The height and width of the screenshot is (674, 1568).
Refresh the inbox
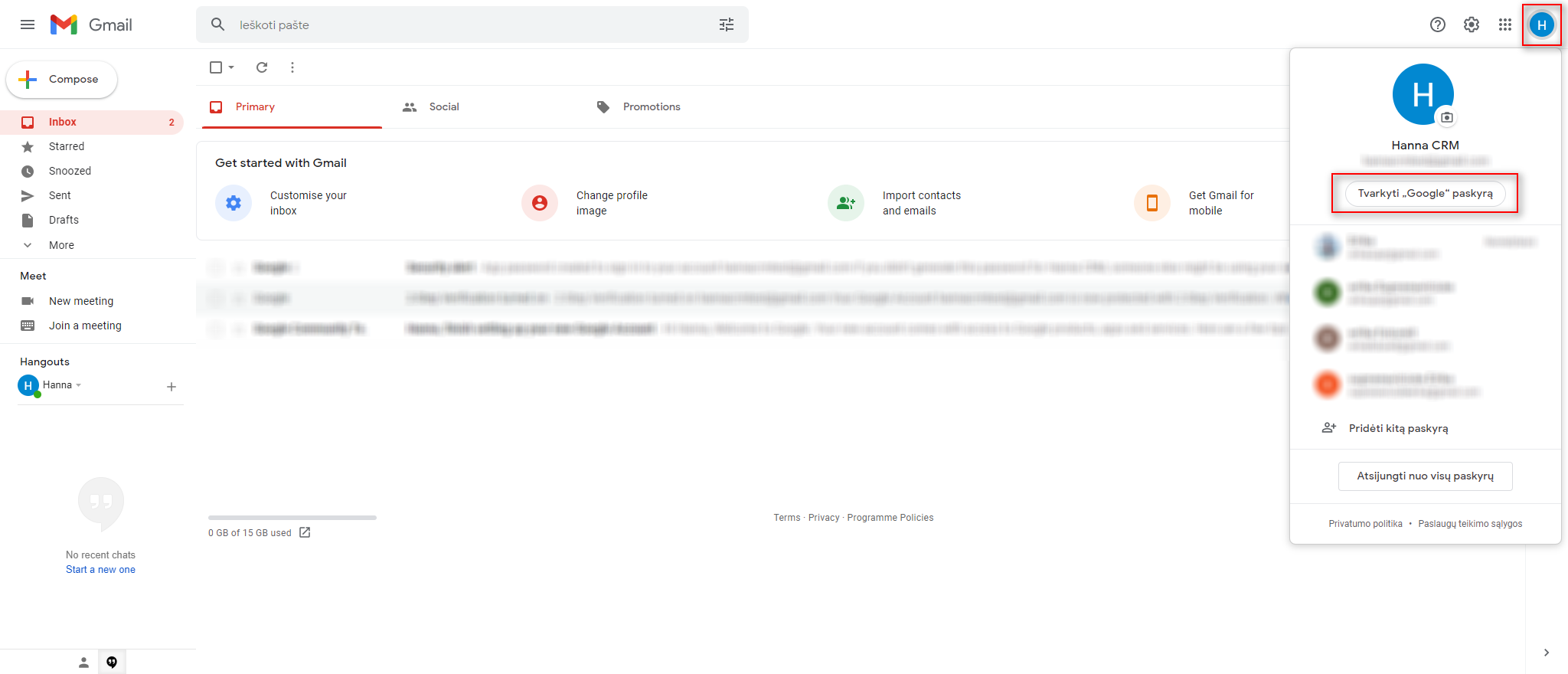(x=262, y=67)
